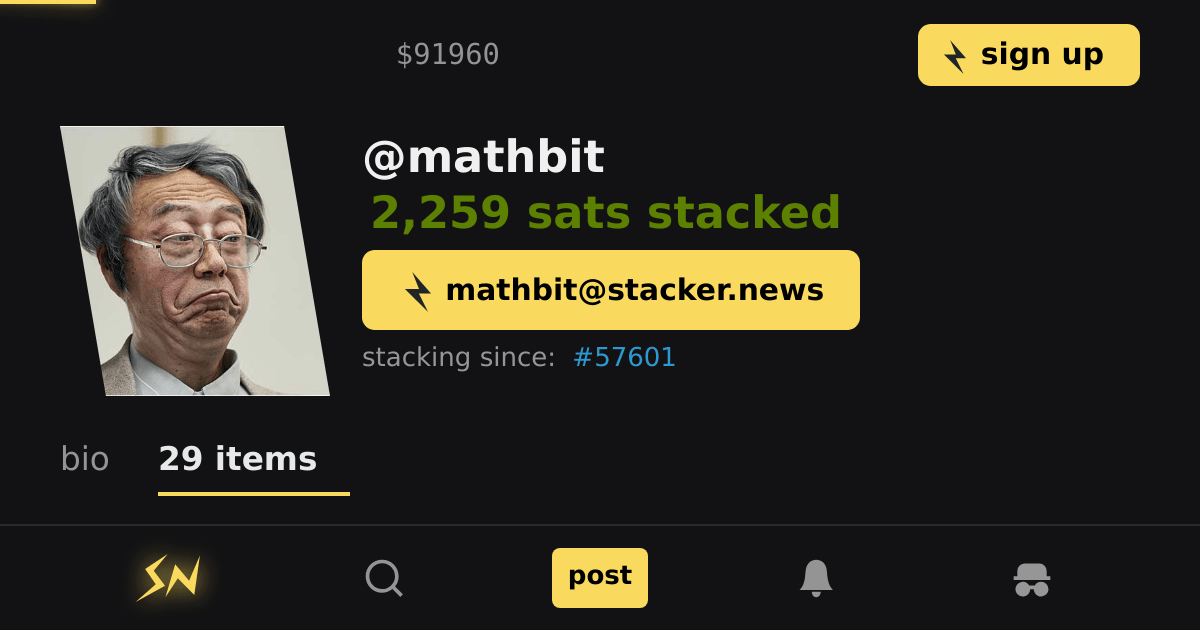Click the lightning bolt beside mathbit@stacker.news
The image size is (1200, 630).
tap(418, 291)
